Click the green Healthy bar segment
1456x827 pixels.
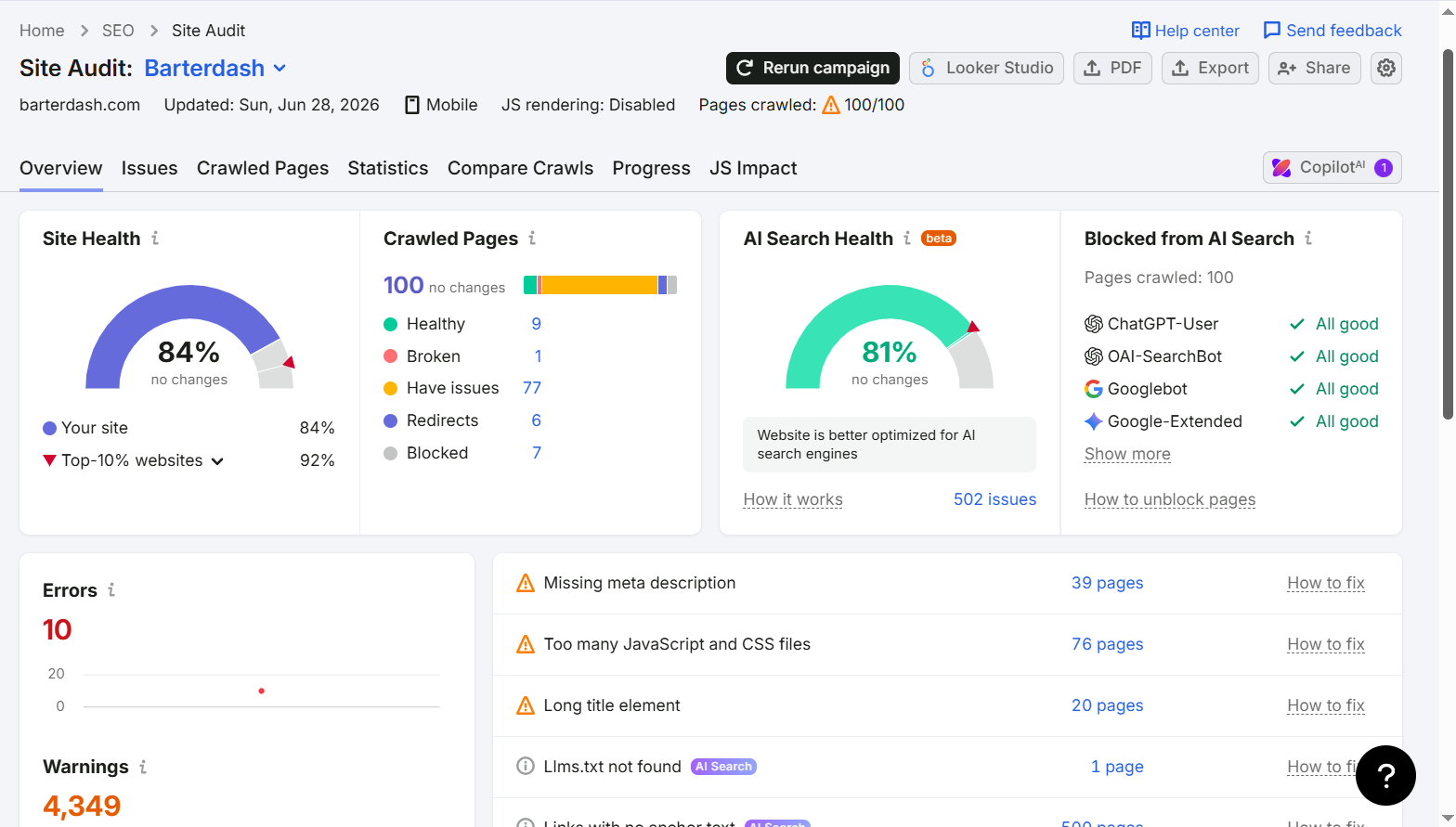pyautogui.click(x=530, y=285)
